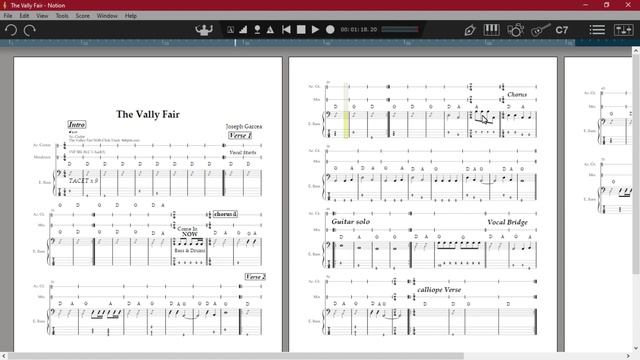Click the vertical scrollbar thumb
Image resolution: width=640 pixels, height=360 pixels.
tap(636, 163)
